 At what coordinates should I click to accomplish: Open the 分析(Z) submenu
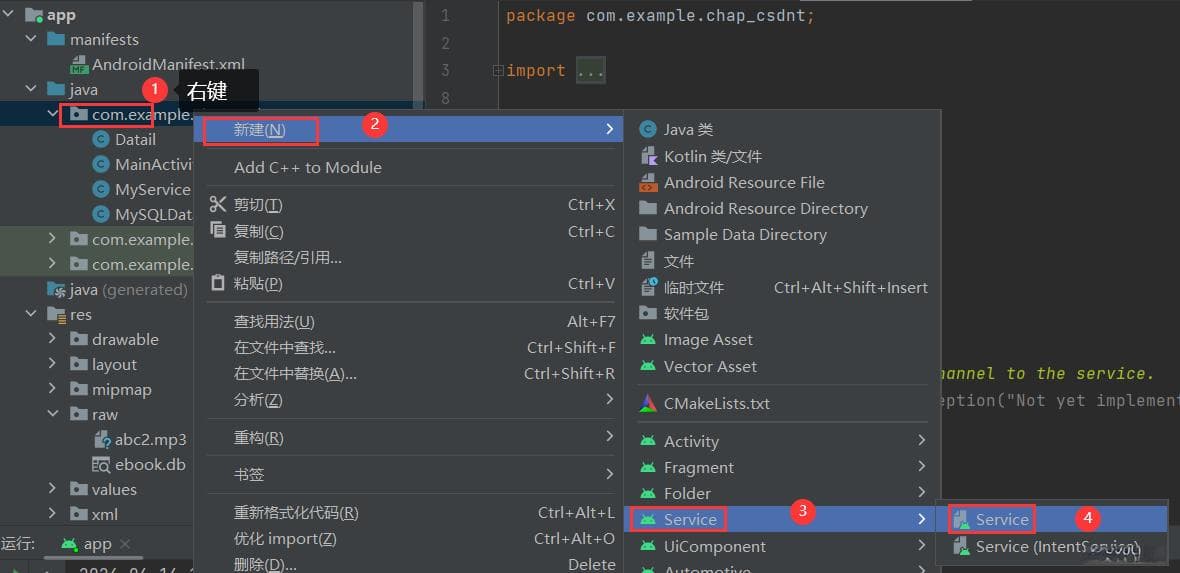409,400
